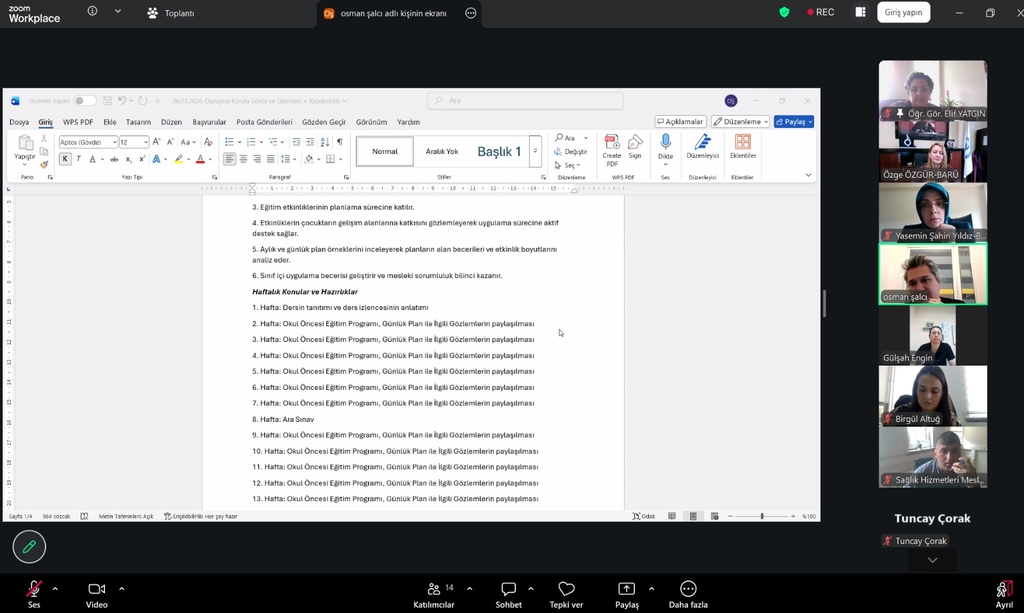Adjust the Word zoom slider
Viewport: 1024px width, 613px height.
point(762,516)
